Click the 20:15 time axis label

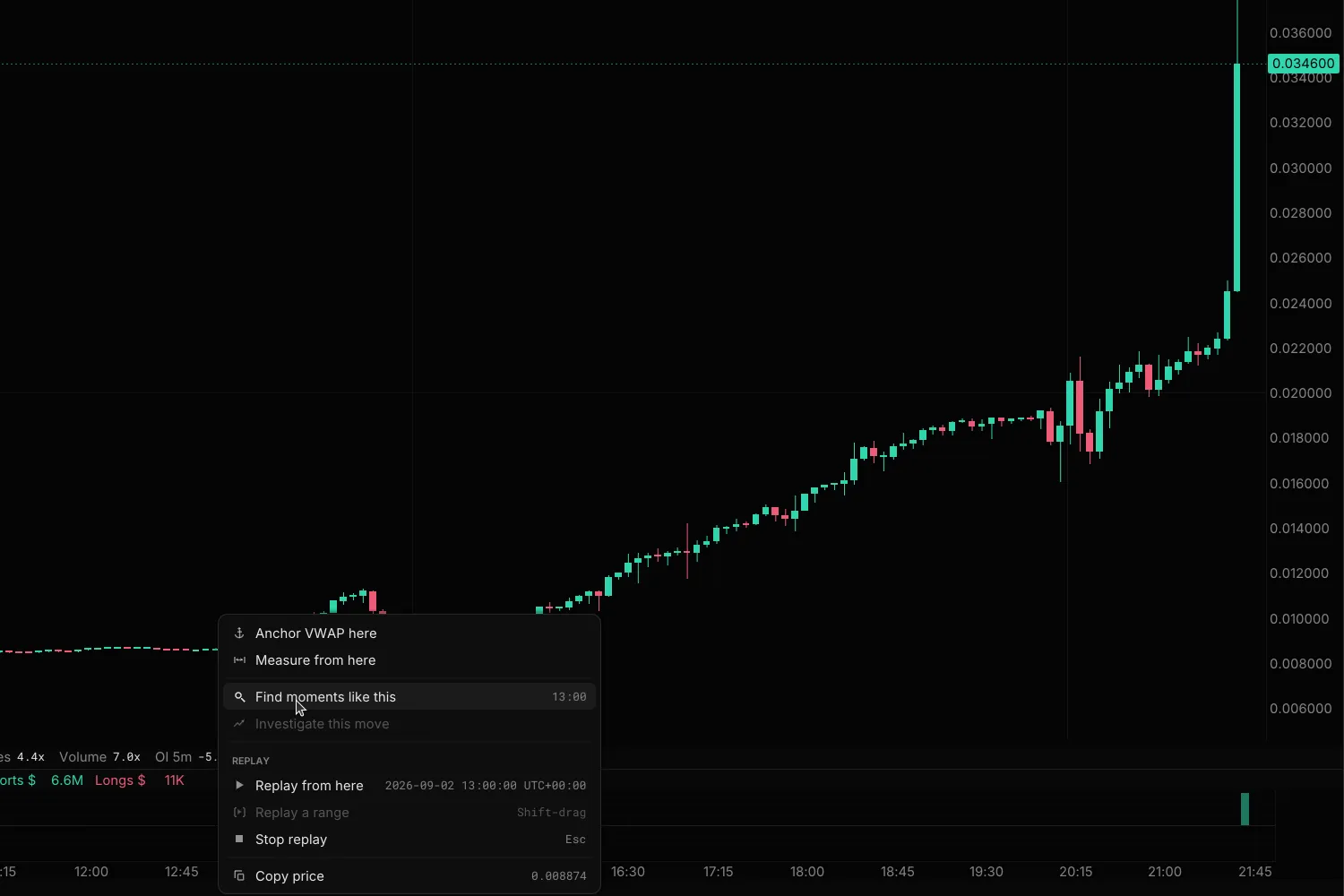(x=1076, y=872)
